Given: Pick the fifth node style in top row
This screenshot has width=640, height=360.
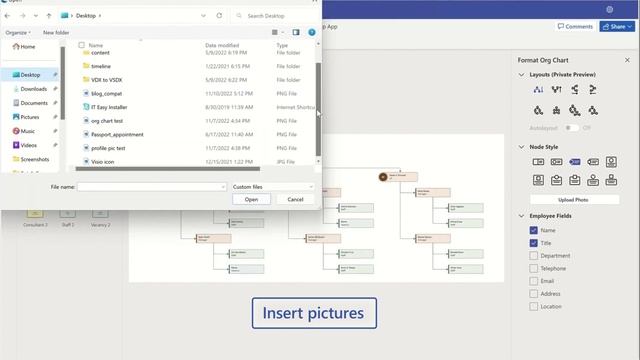Looking at the screenshot, I should click(x=611, y=162).
